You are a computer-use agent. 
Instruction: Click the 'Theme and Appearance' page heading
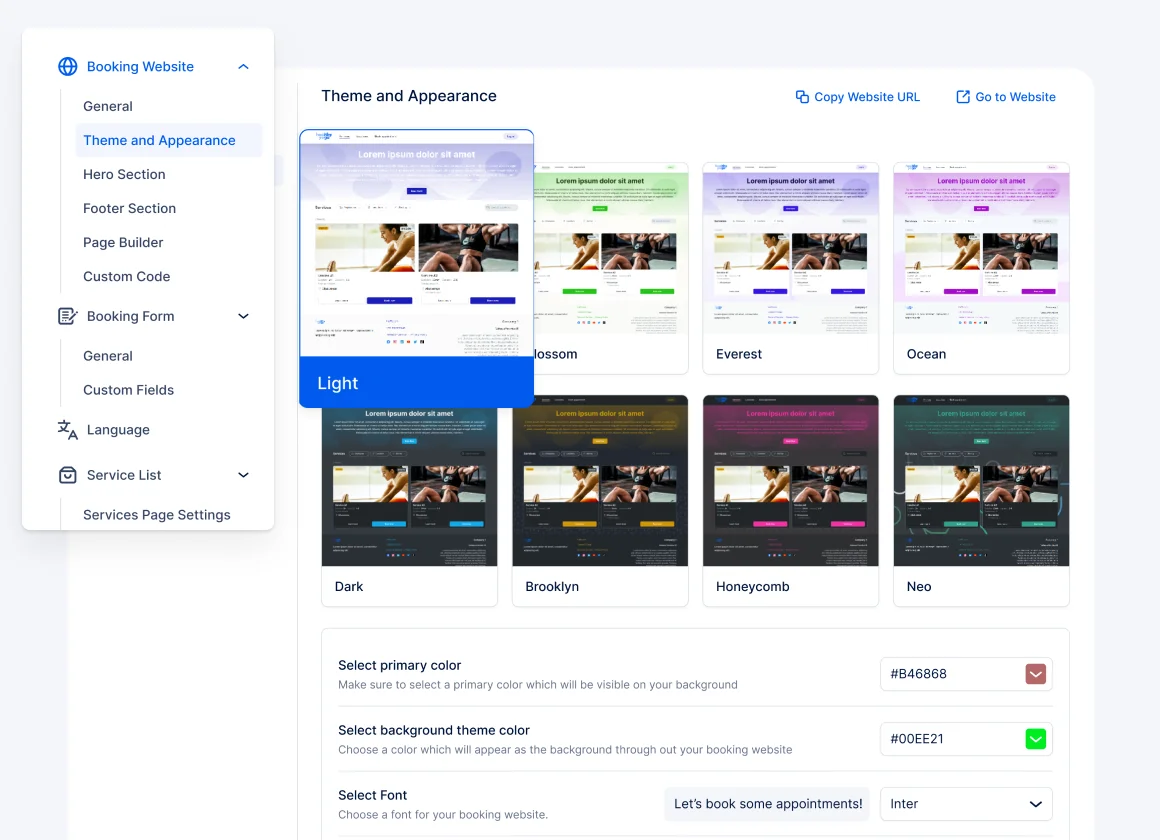point(409,96)
